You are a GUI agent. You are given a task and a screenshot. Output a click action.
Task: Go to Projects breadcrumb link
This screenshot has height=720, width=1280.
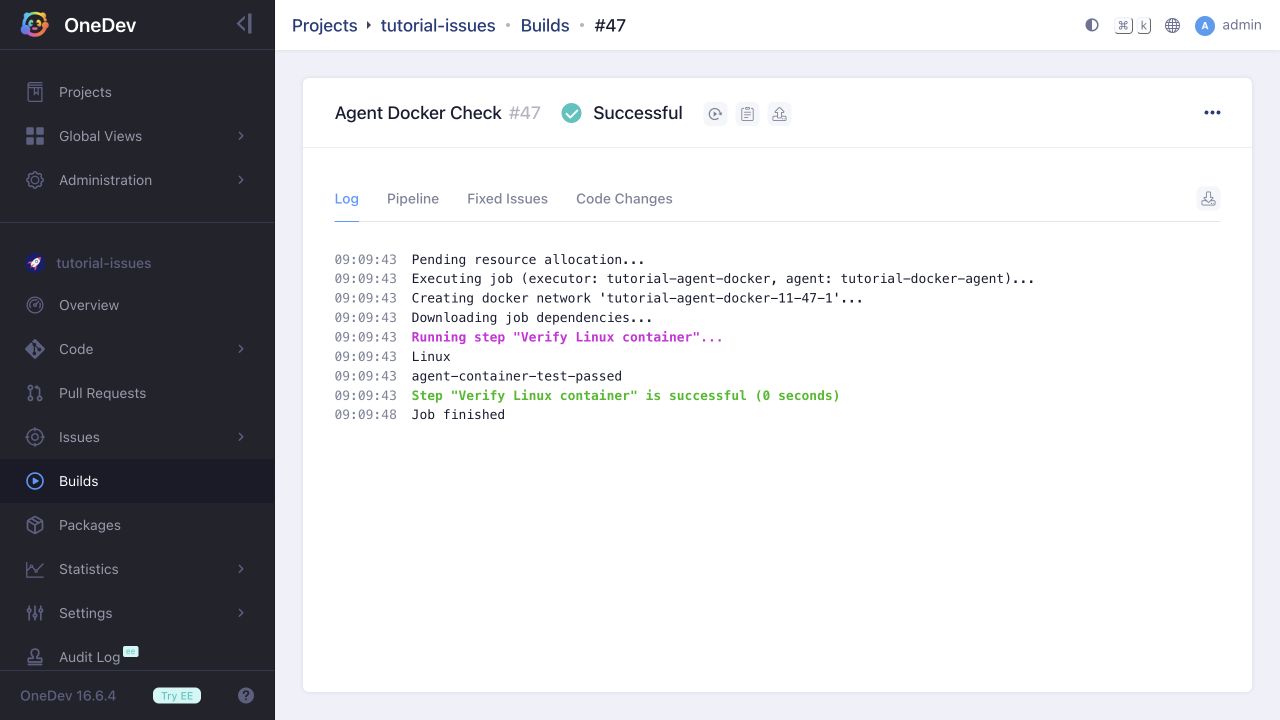[x=324, y=25]
